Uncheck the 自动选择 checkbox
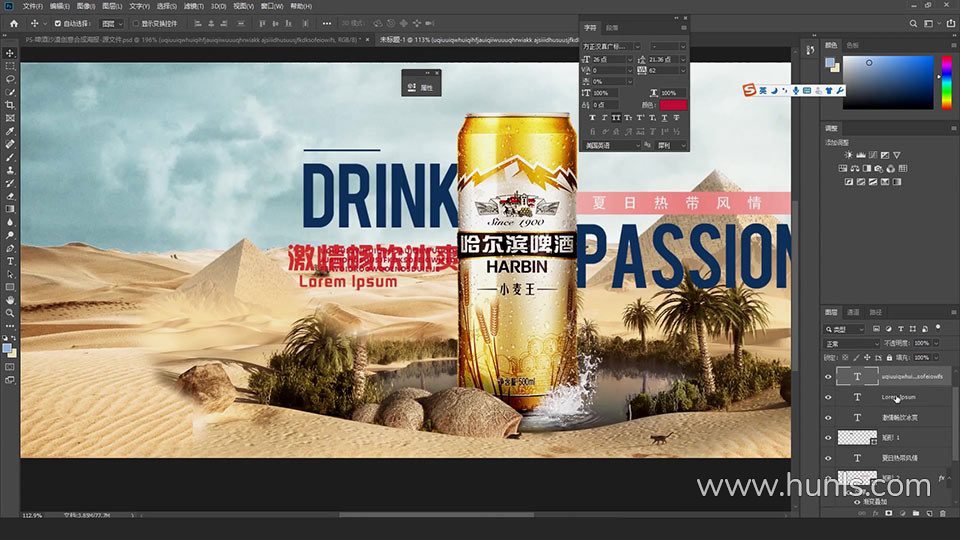The height and width of the screenshot is (540, 960). point(58,23)
